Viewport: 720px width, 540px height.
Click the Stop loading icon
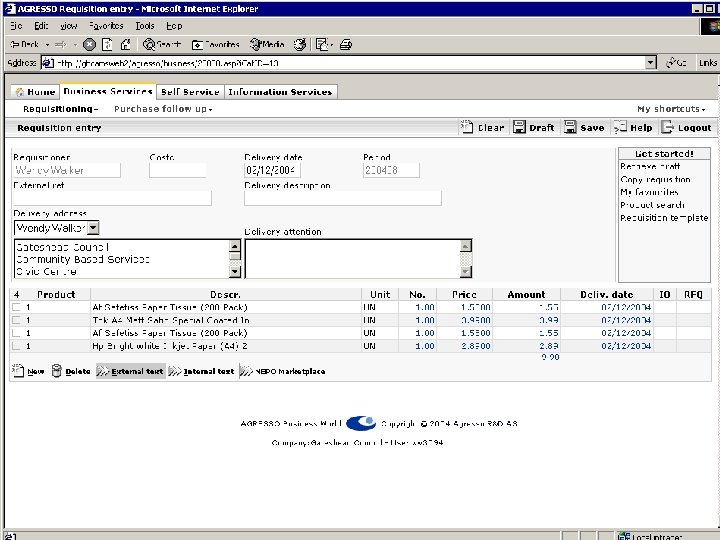coord(90,45)
